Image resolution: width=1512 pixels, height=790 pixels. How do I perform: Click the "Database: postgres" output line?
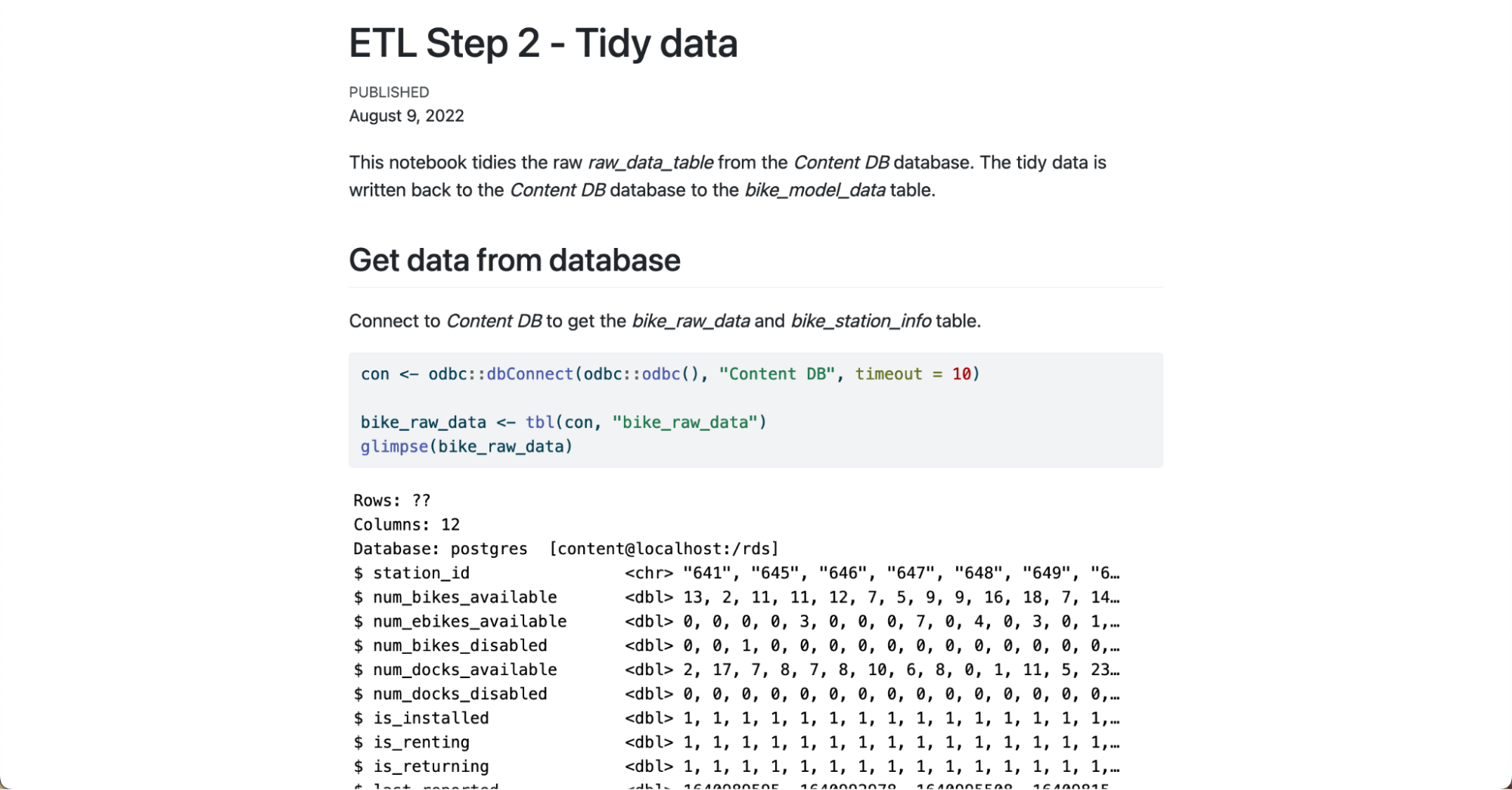[440, 549]
